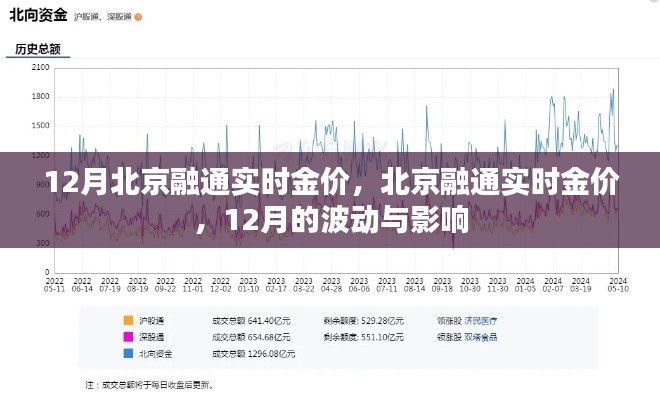The height and width of the screenshot is (400, 660).
Task: Click the orange help icon beside 沪股通、深股通
Action: 137,18
